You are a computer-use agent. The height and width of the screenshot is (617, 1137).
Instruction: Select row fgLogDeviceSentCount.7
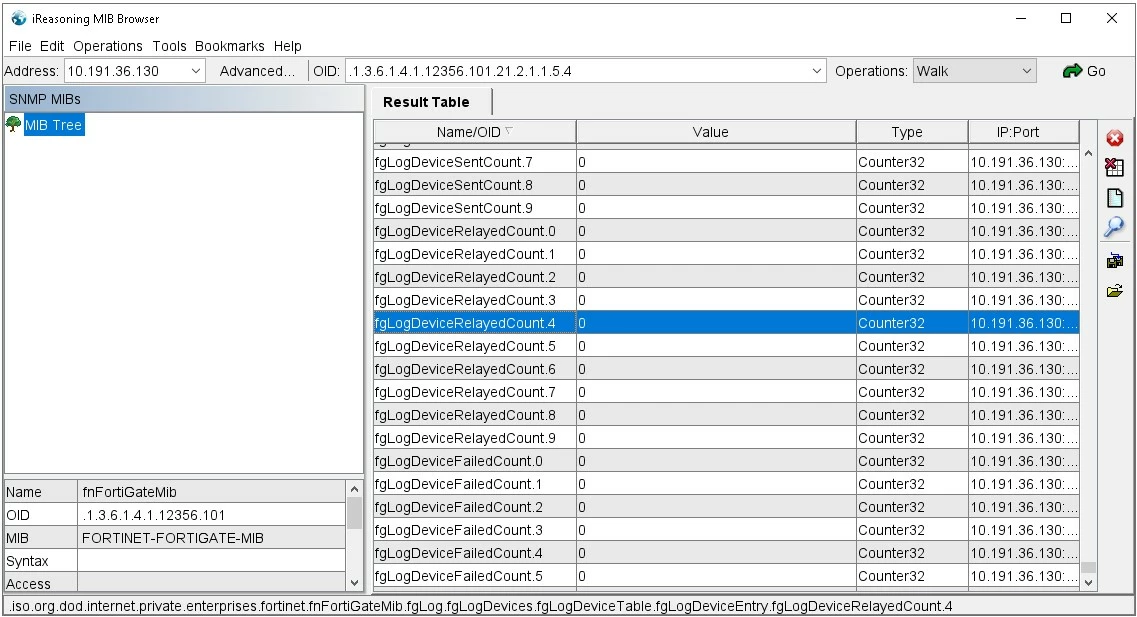pos(726,162)
